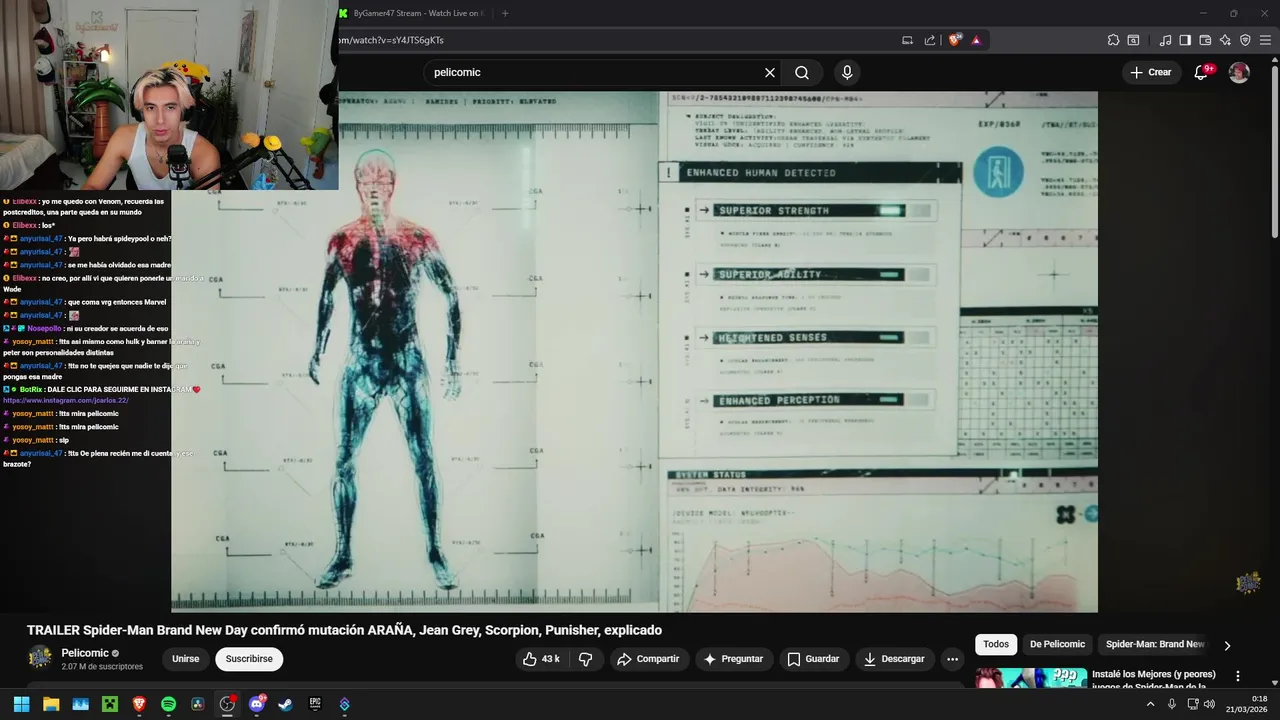
Task: Open DaVinci Resolve from taskbar
Action: 198,704
